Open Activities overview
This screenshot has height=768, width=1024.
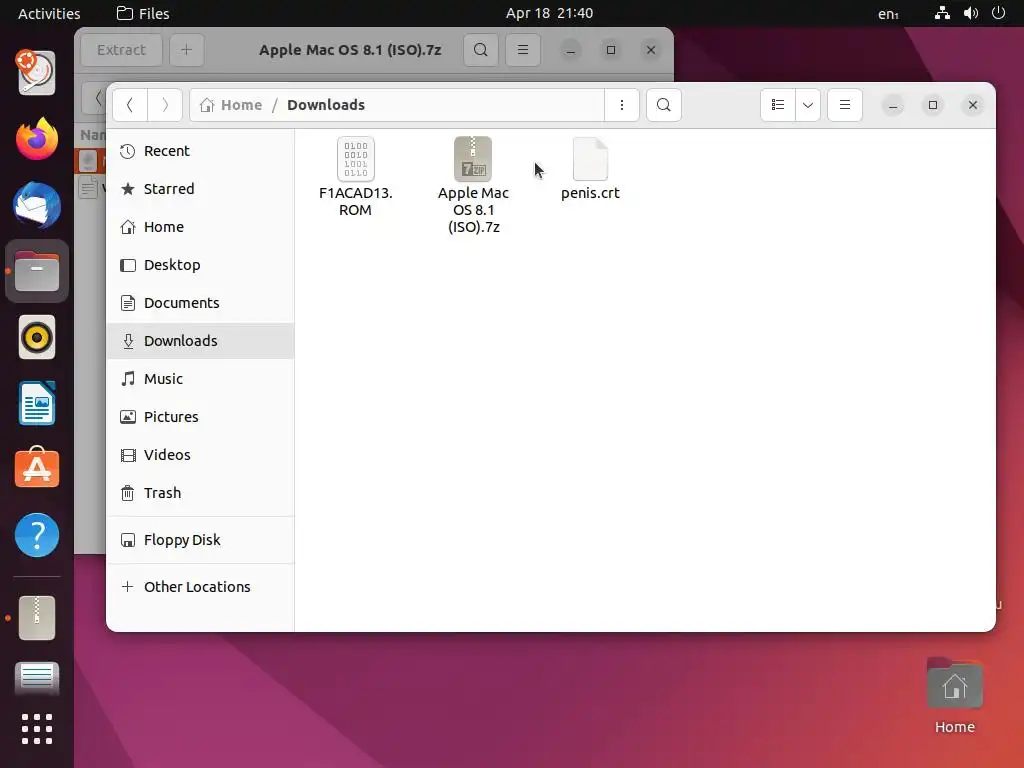pos(49,13)
